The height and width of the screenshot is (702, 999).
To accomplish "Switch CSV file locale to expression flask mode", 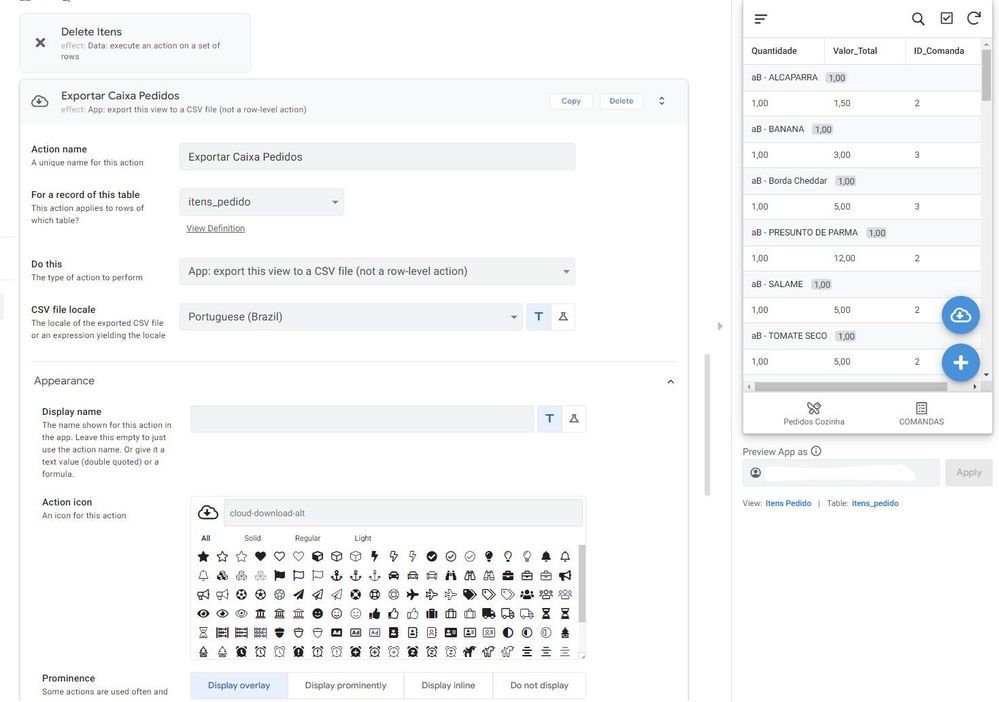I will 563,317.
